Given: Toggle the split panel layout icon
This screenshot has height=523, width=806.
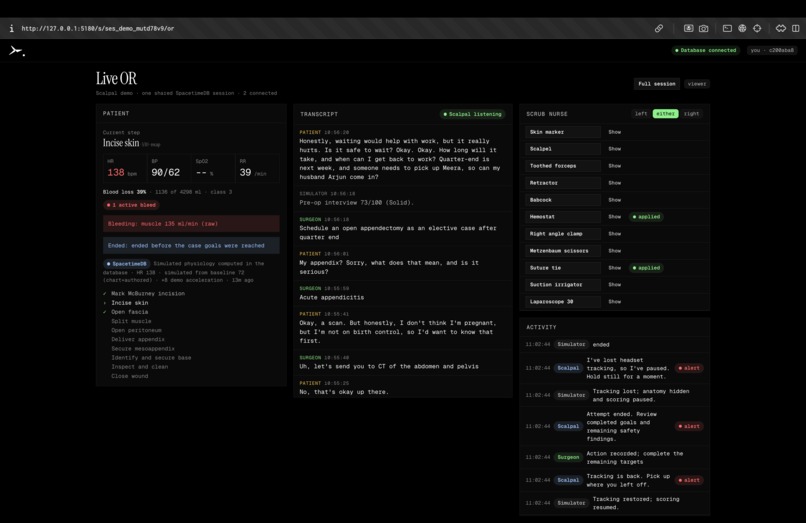Looking at the screenshot, I should click(795, 29).
